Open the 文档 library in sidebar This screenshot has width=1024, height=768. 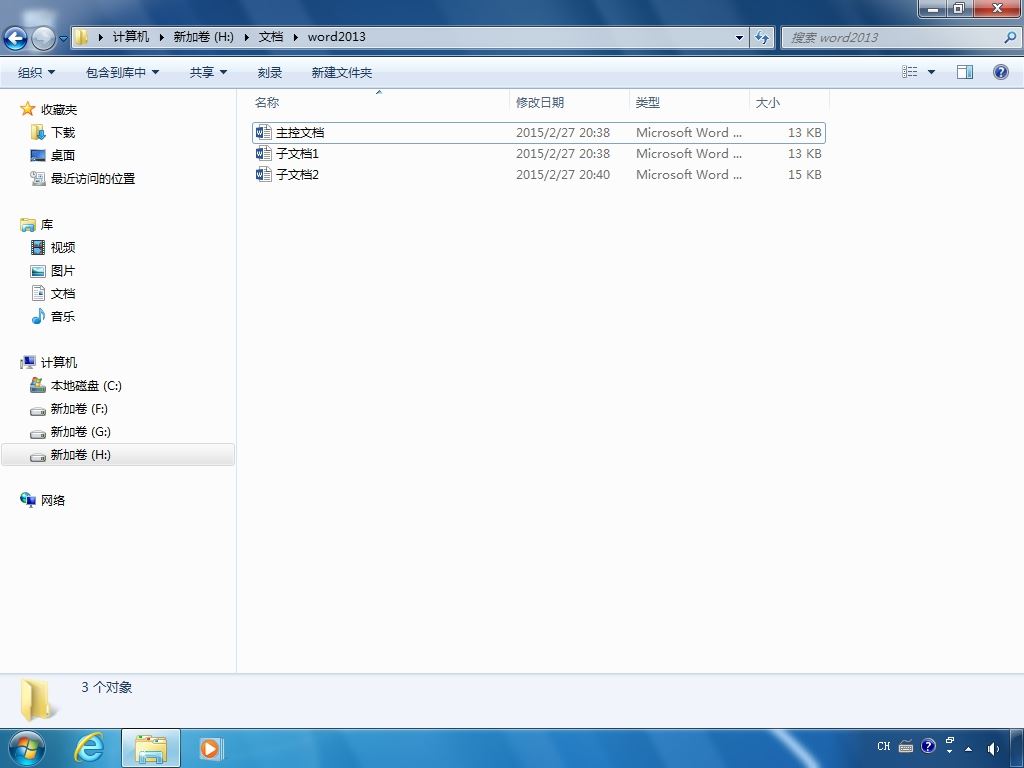(x=63, y=293)
